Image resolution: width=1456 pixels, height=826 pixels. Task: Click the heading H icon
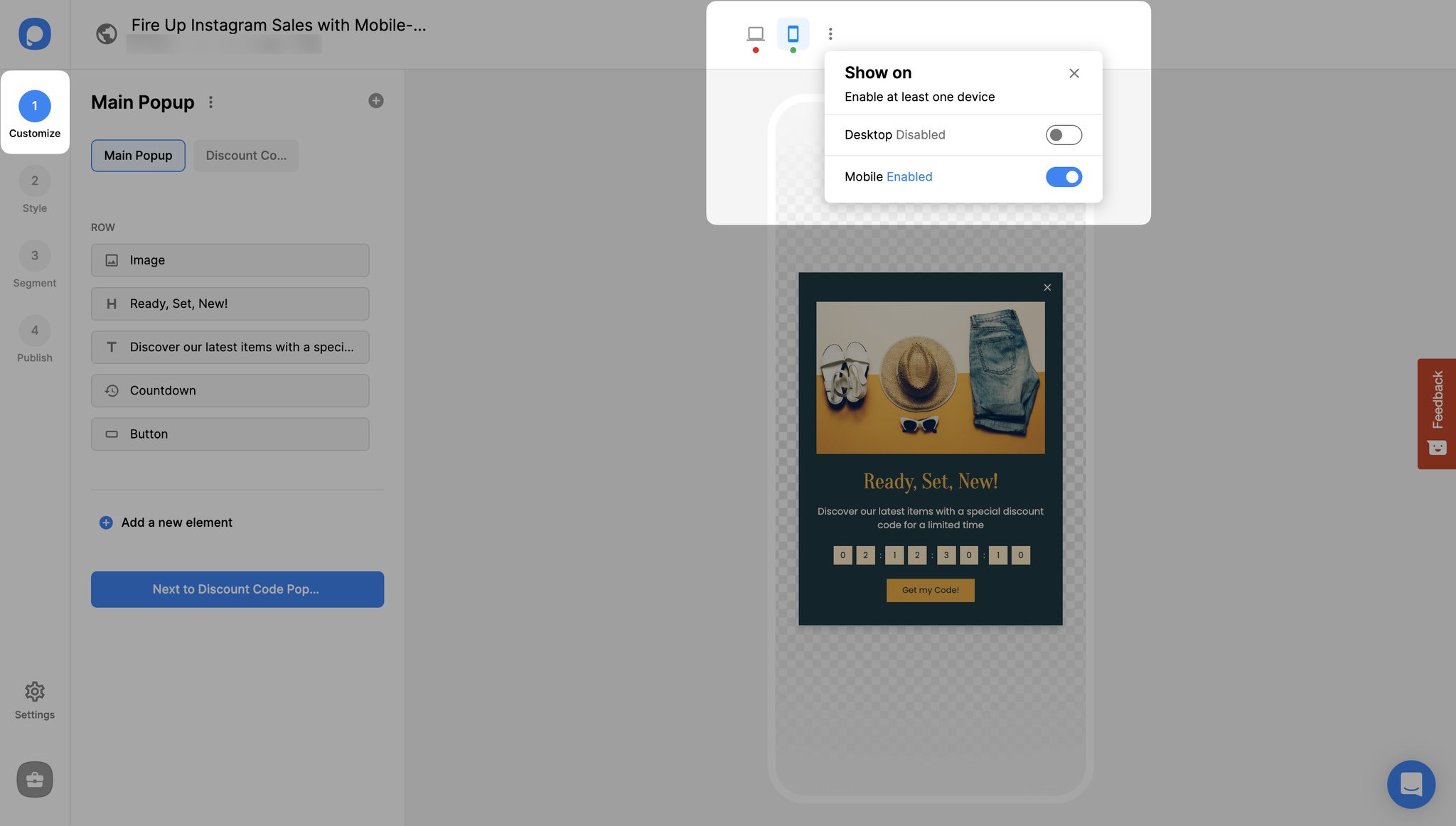[x=112, y=304]
